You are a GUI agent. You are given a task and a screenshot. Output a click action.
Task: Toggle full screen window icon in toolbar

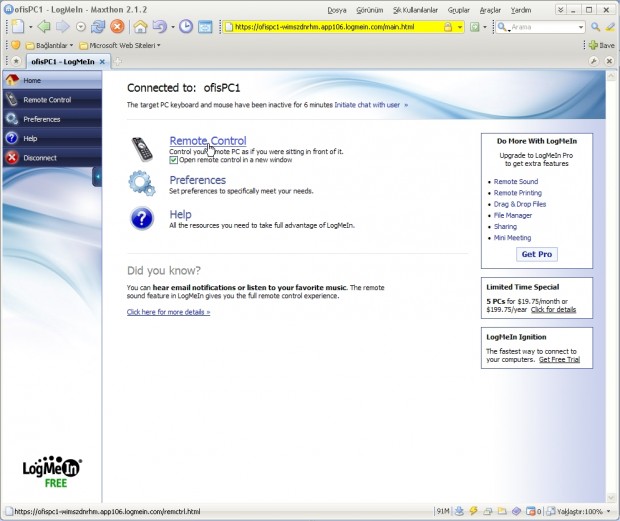[x=205, y=27]
